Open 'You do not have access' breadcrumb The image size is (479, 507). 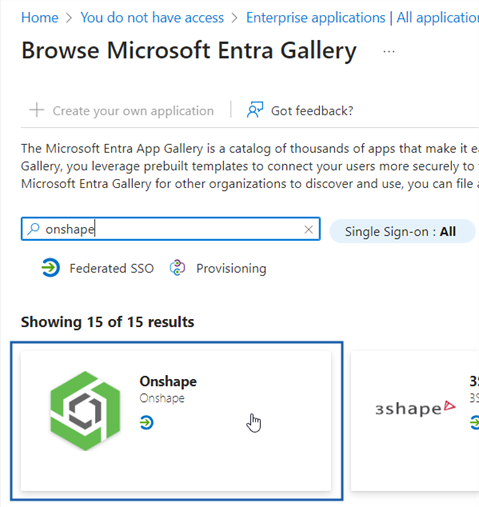[x=152, y=17]
